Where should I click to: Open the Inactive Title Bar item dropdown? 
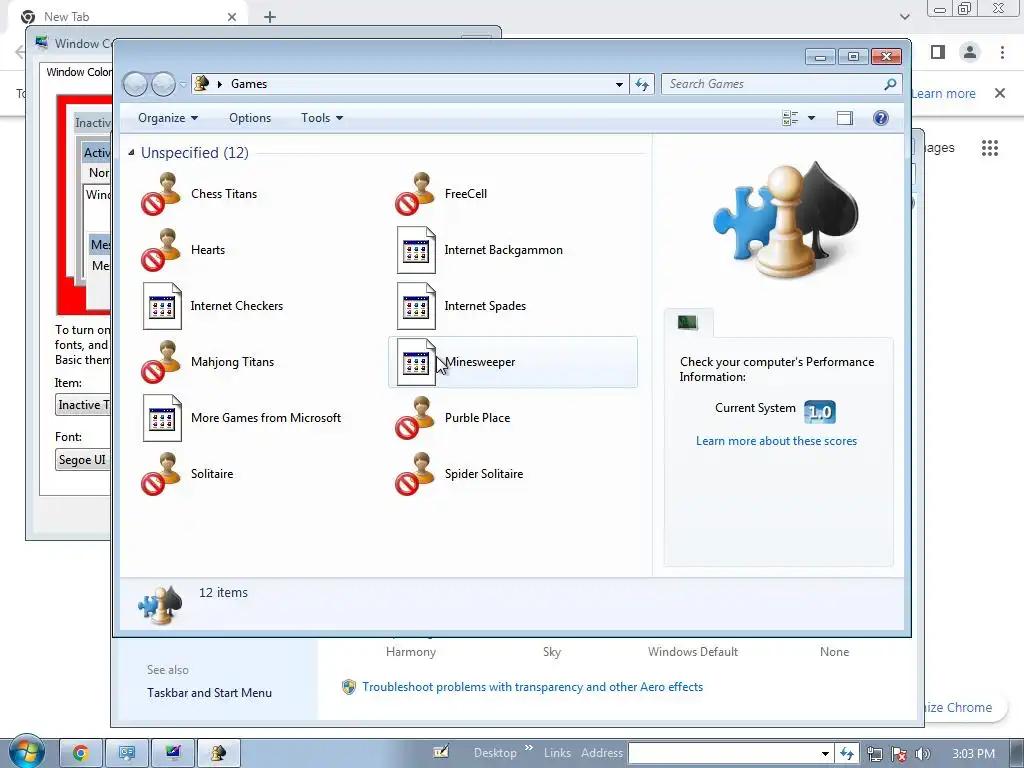click(83, 405)
